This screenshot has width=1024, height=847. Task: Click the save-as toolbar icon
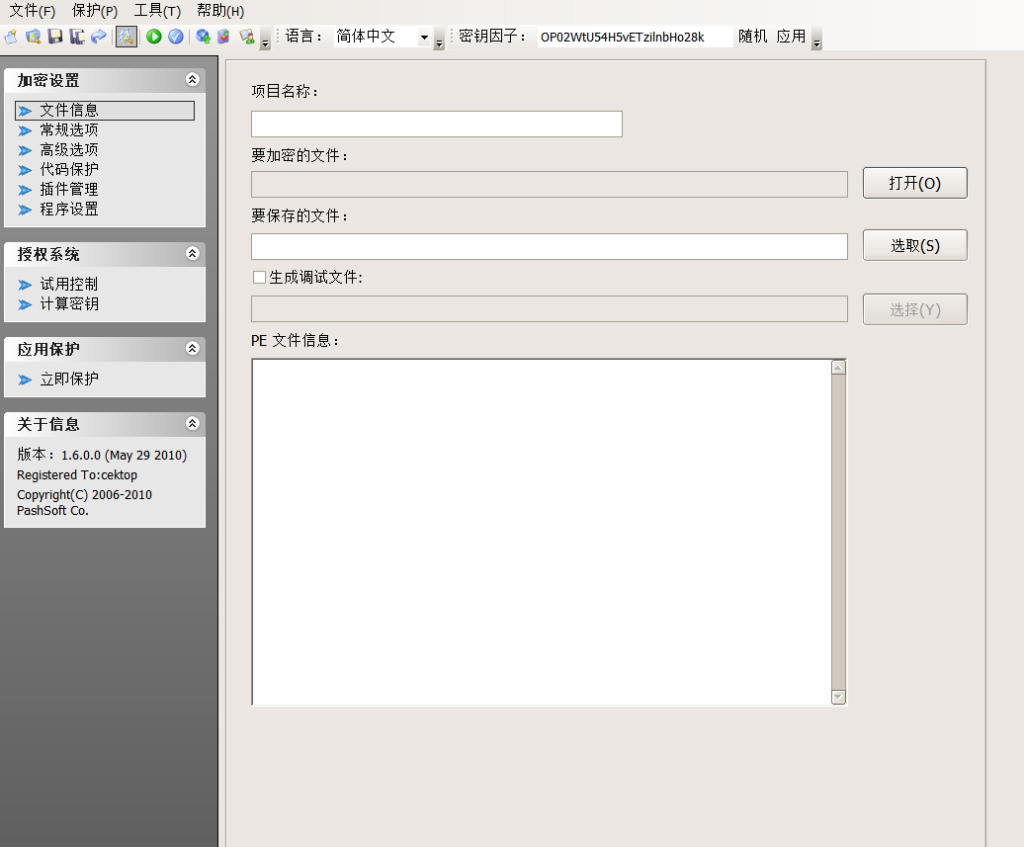[x=76, y=37]
